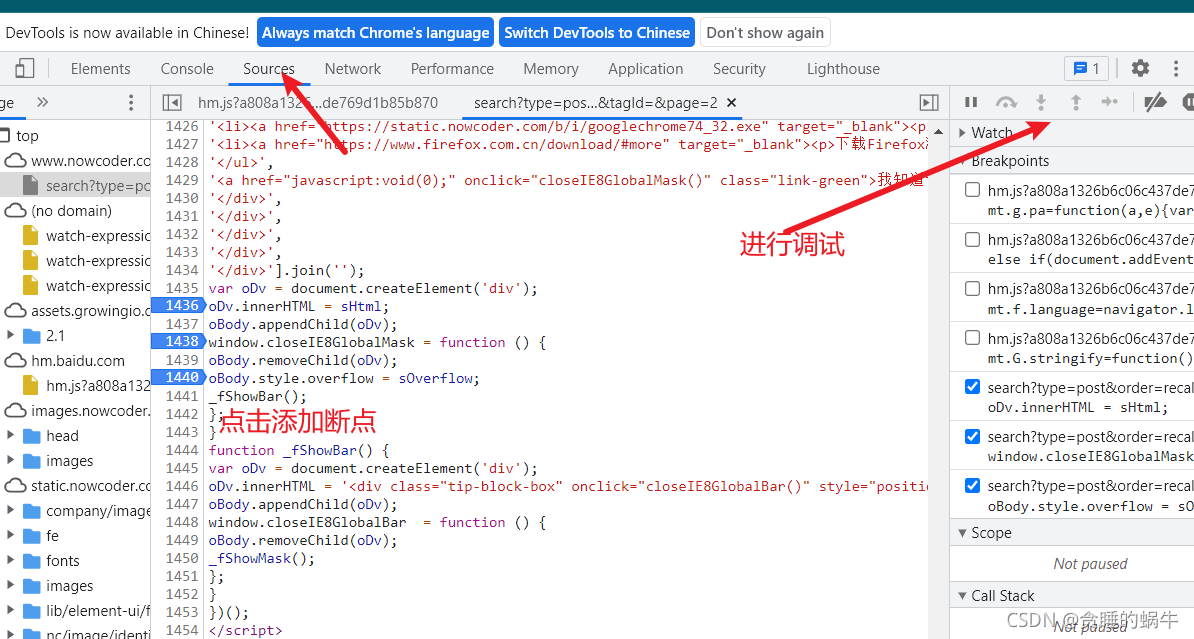Toggle the device toolbar icon
This screenshot has height=639, width=1194.
coord(24,69)
